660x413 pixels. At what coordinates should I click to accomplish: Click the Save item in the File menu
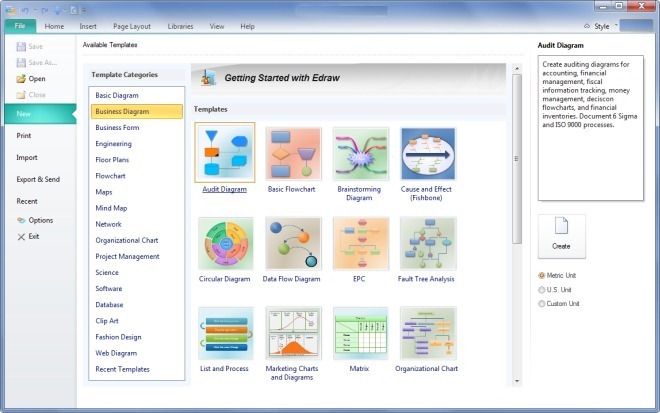pos(30,46)
